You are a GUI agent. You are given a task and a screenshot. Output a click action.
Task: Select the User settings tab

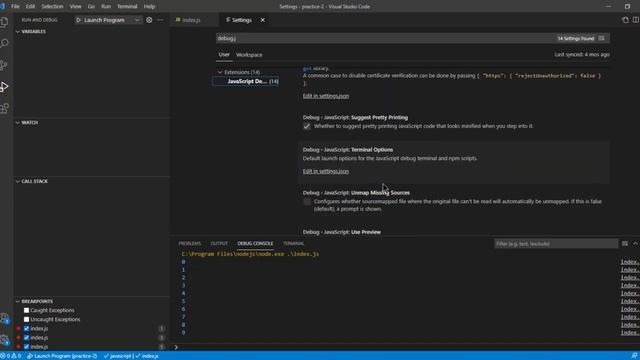click(x=224, y=54)
